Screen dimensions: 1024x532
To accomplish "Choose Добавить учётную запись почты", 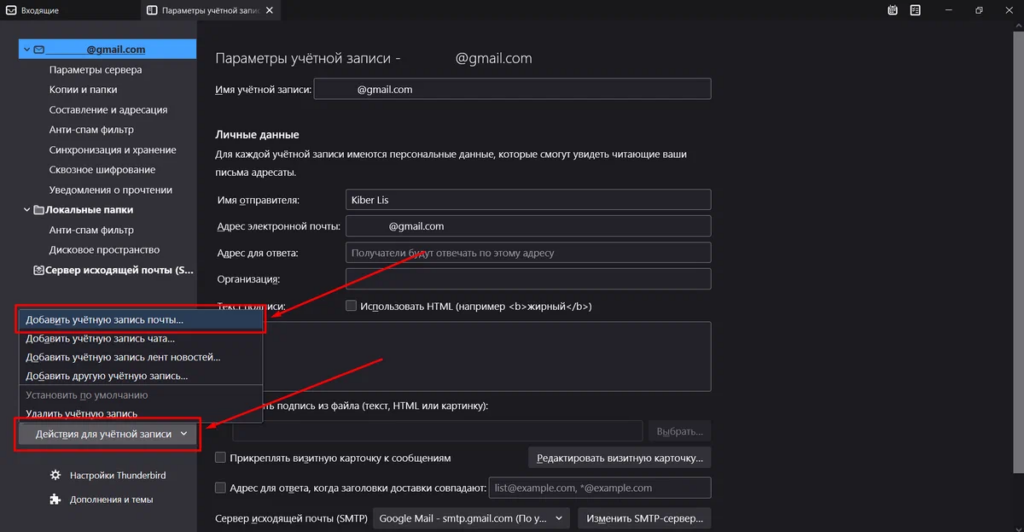I will 140,320.
